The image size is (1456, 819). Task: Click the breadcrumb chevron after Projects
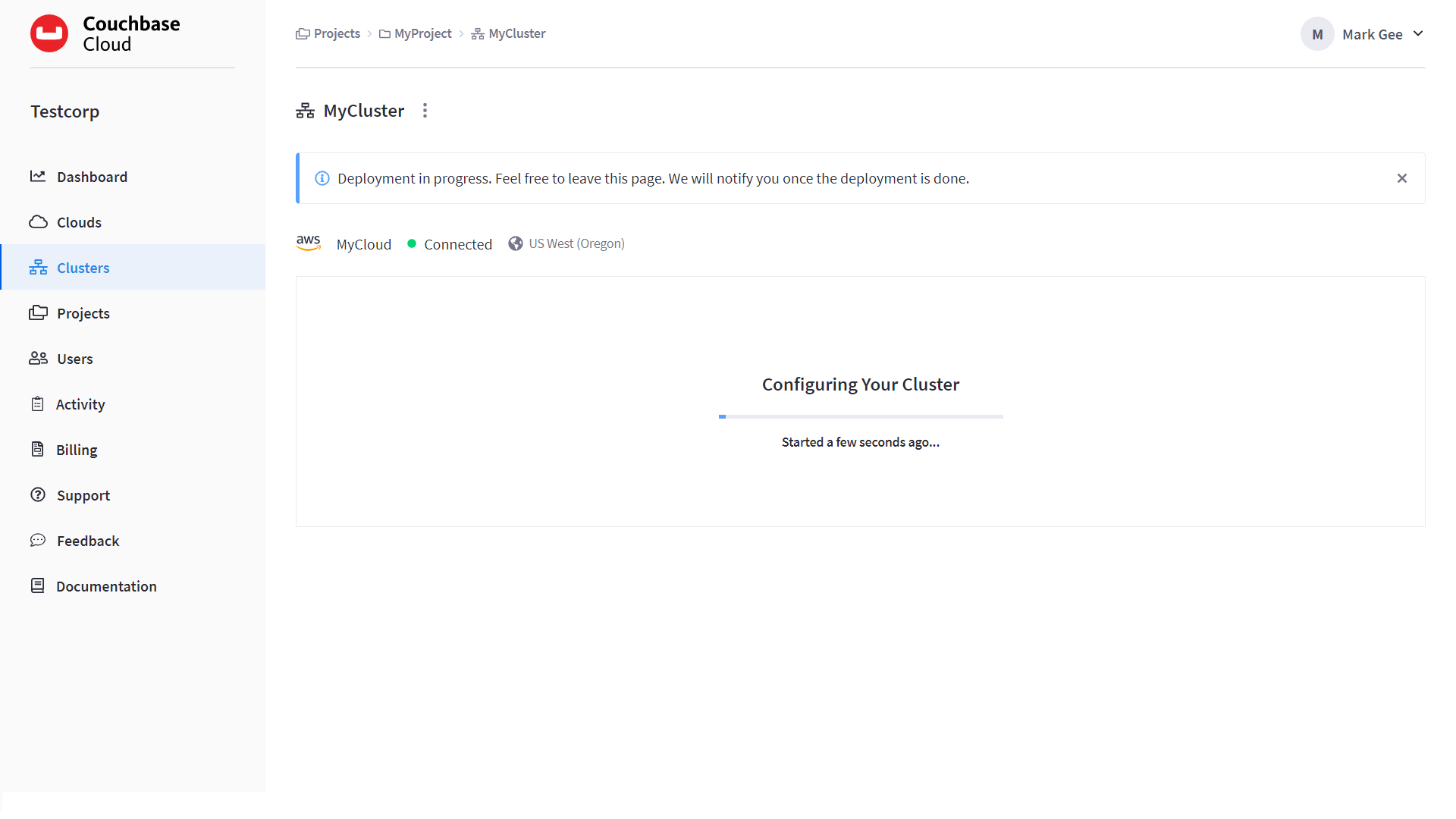[371, 33]
